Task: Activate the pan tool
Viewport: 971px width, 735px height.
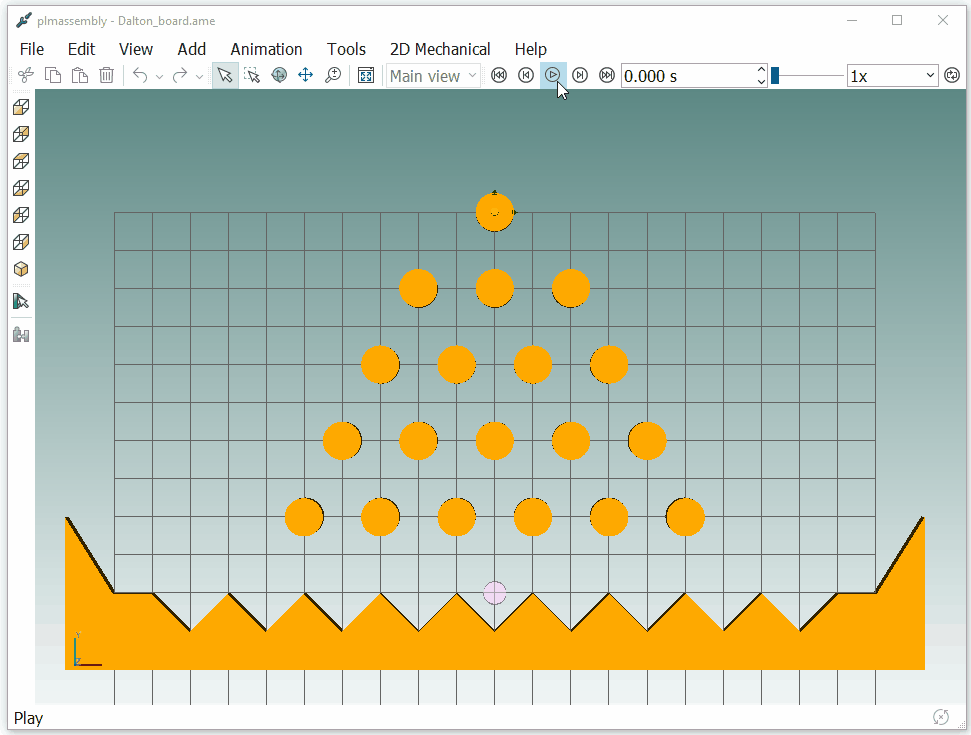Action: coord(305,75)
